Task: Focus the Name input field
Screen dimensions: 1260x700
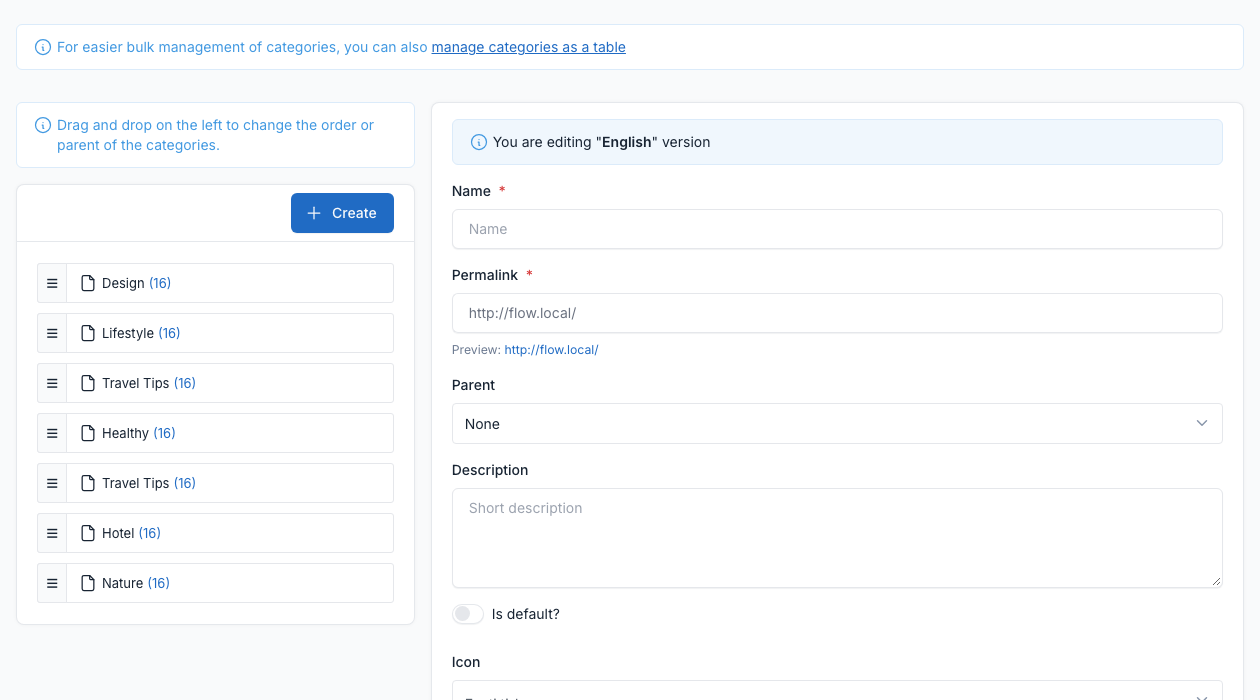Action: click(837, 229)
